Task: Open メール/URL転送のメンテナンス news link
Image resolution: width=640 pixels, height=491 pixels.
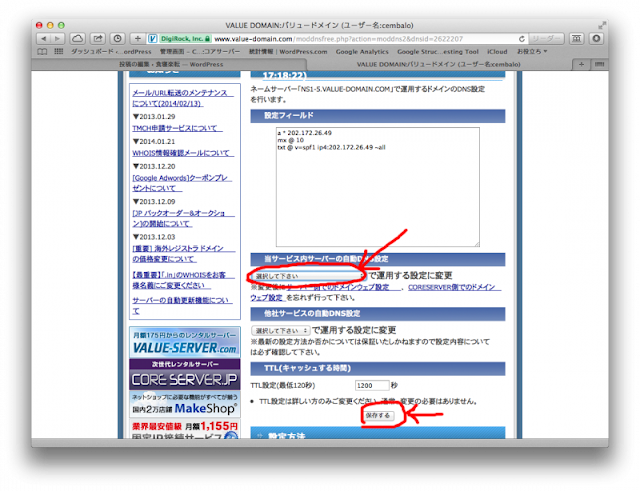Action: tap(182, 98)
